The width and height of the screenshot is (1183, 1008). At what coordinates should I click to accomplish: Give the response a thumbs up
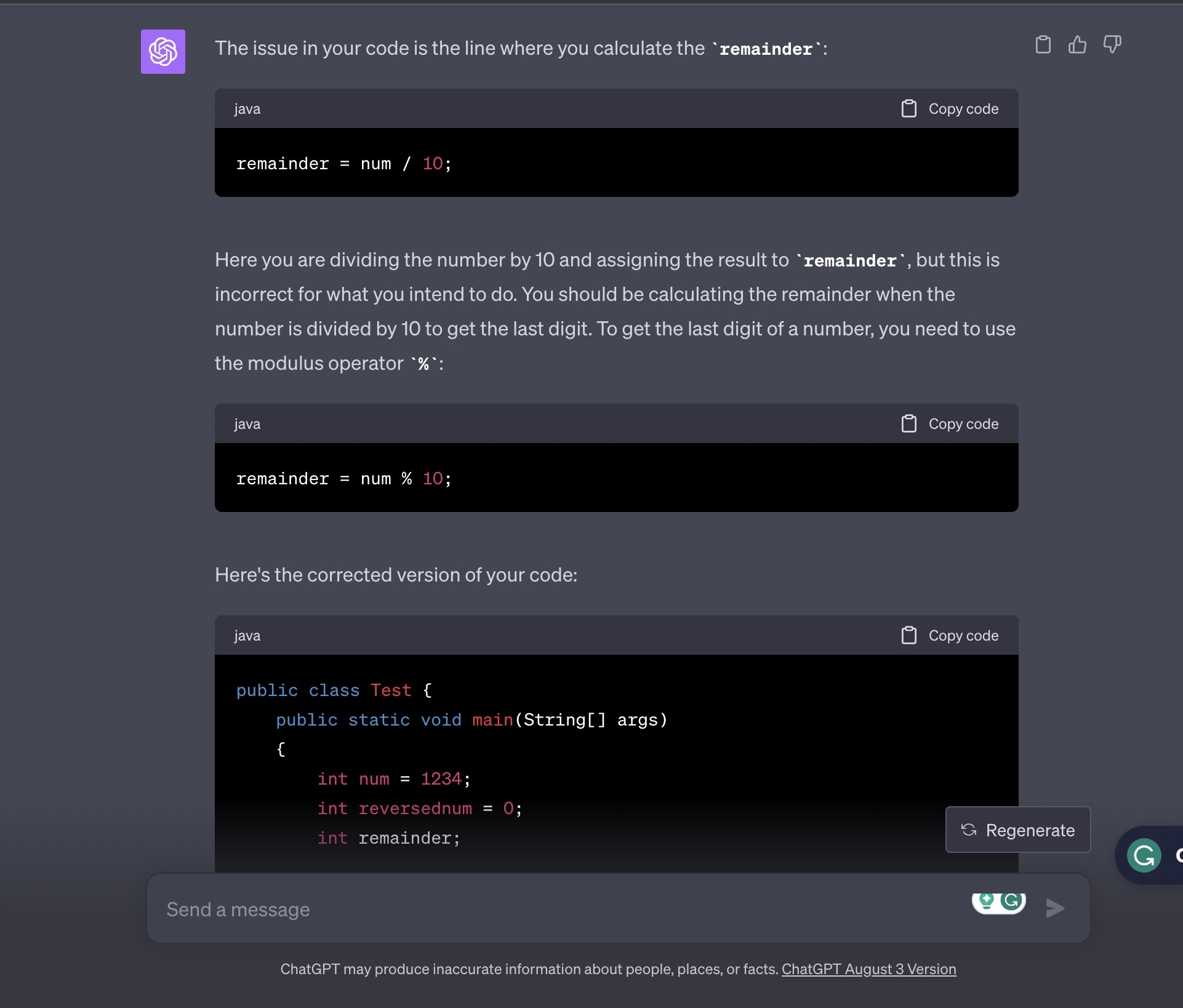1077,44
